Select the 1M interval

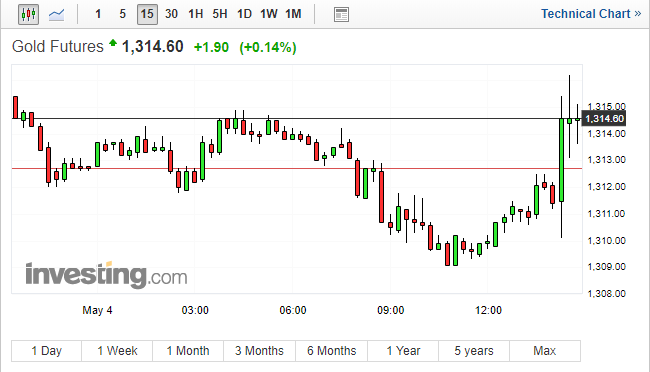coord(293,14)
